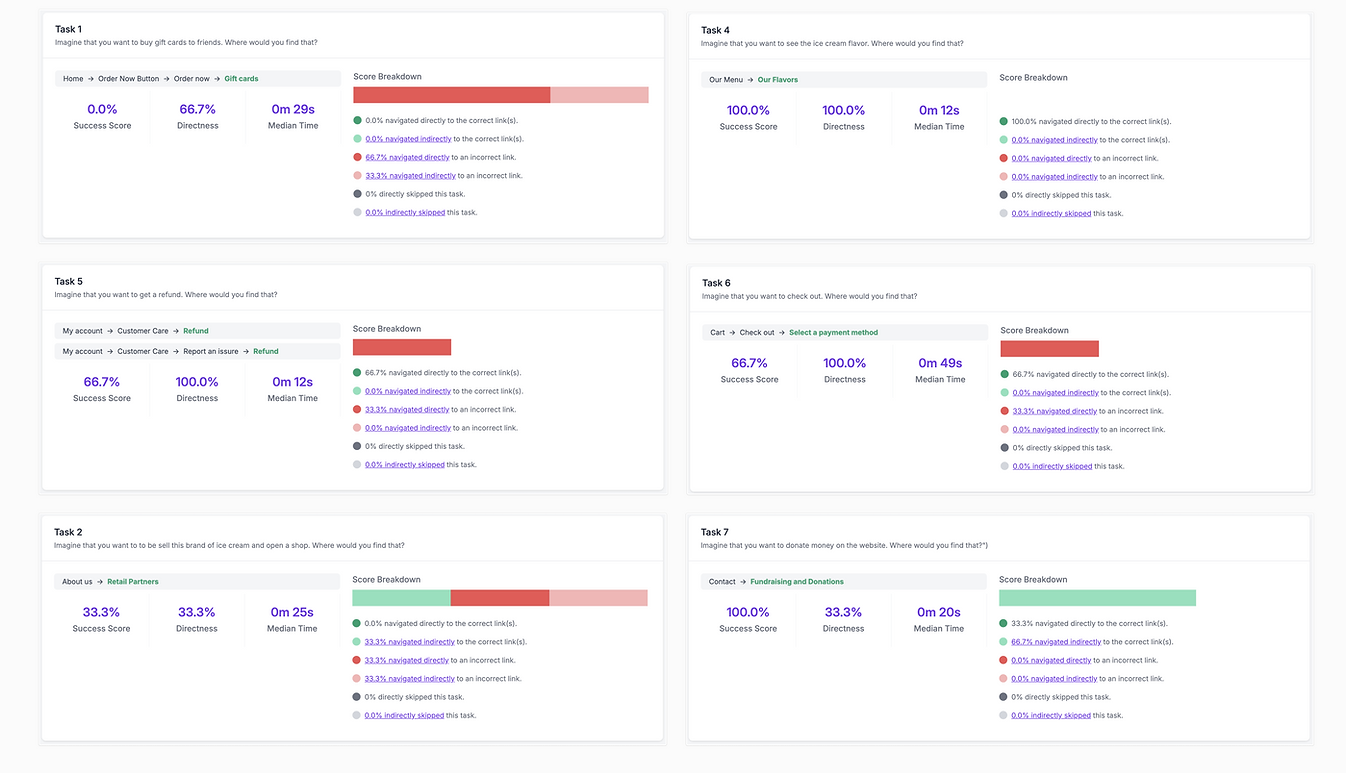The image size is (1346, 773).
Task: Open Task 1's '33.3% navigated indirectly' link
Action: pyautogui.click(x=410, y=176)
